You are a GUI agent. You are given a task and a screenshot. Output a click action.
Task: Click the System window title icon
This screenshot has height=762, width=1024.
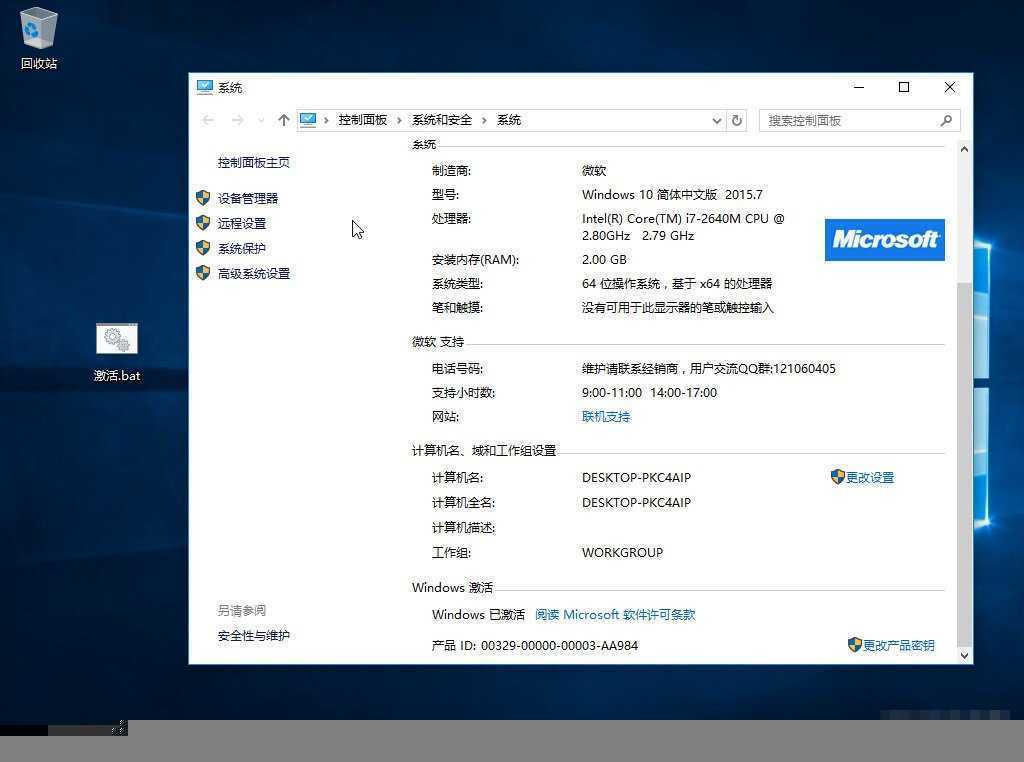tap(204, 87)
